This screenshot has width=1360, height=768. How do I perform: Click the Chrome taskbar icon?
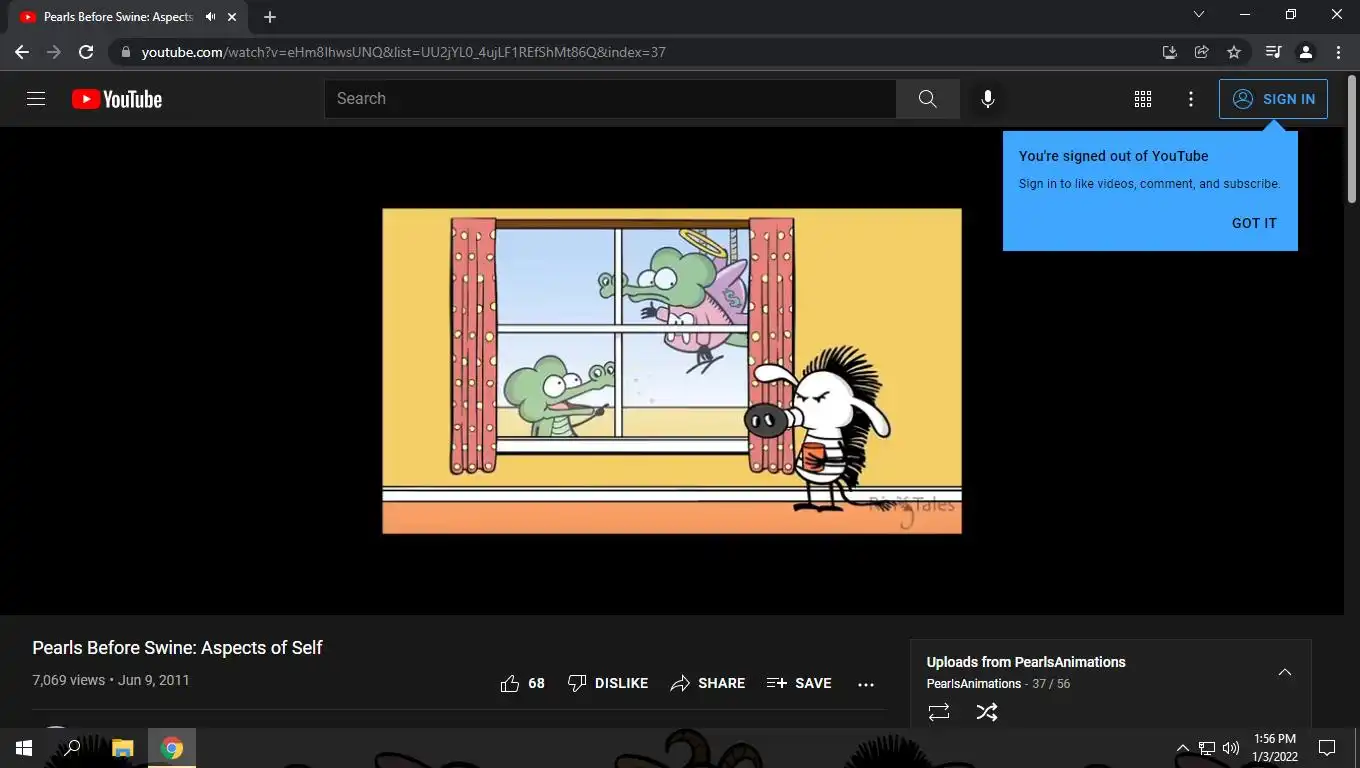click(x=172, y=748)
